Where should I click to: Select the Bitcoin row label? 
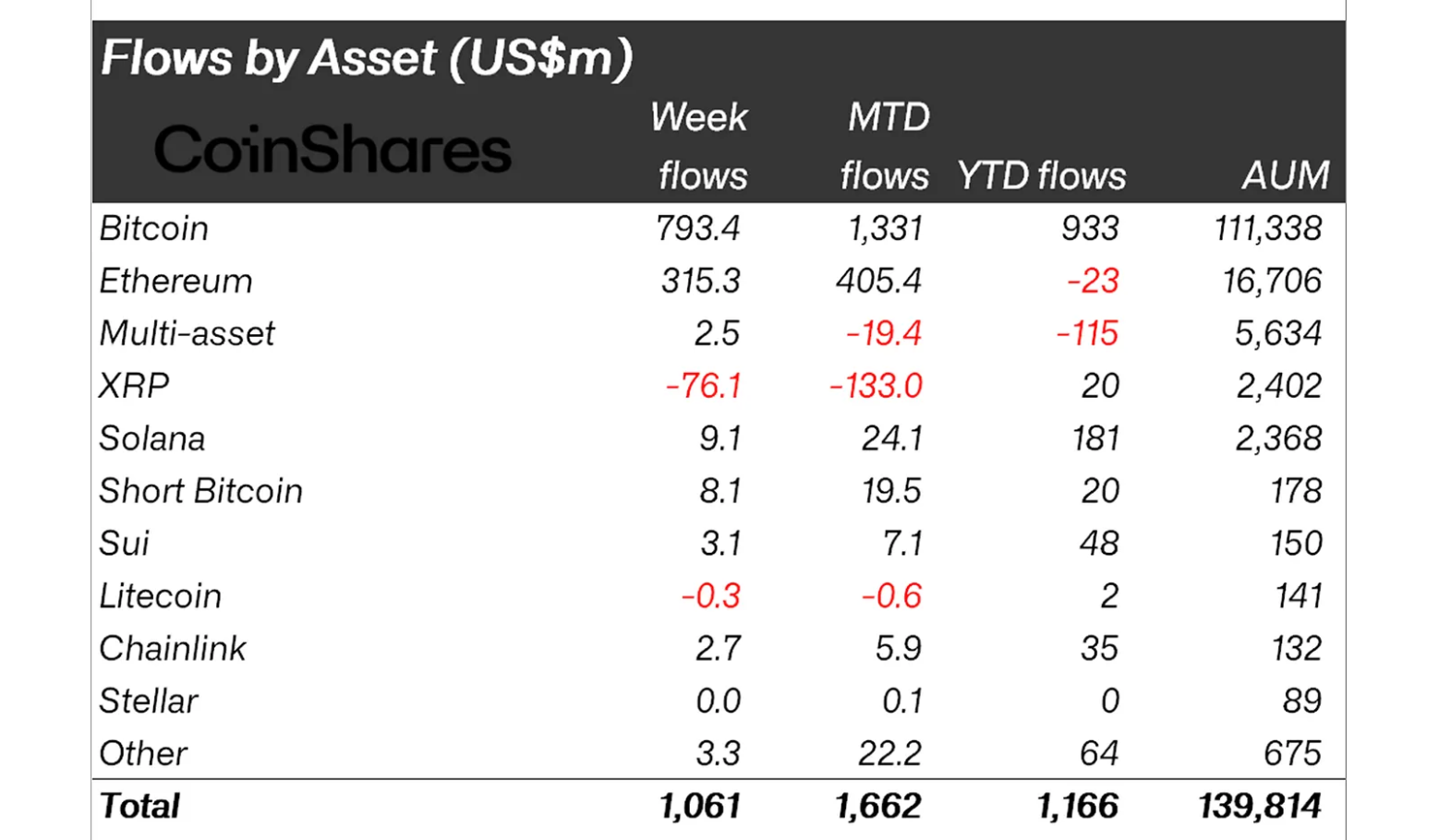pos(154,228)
